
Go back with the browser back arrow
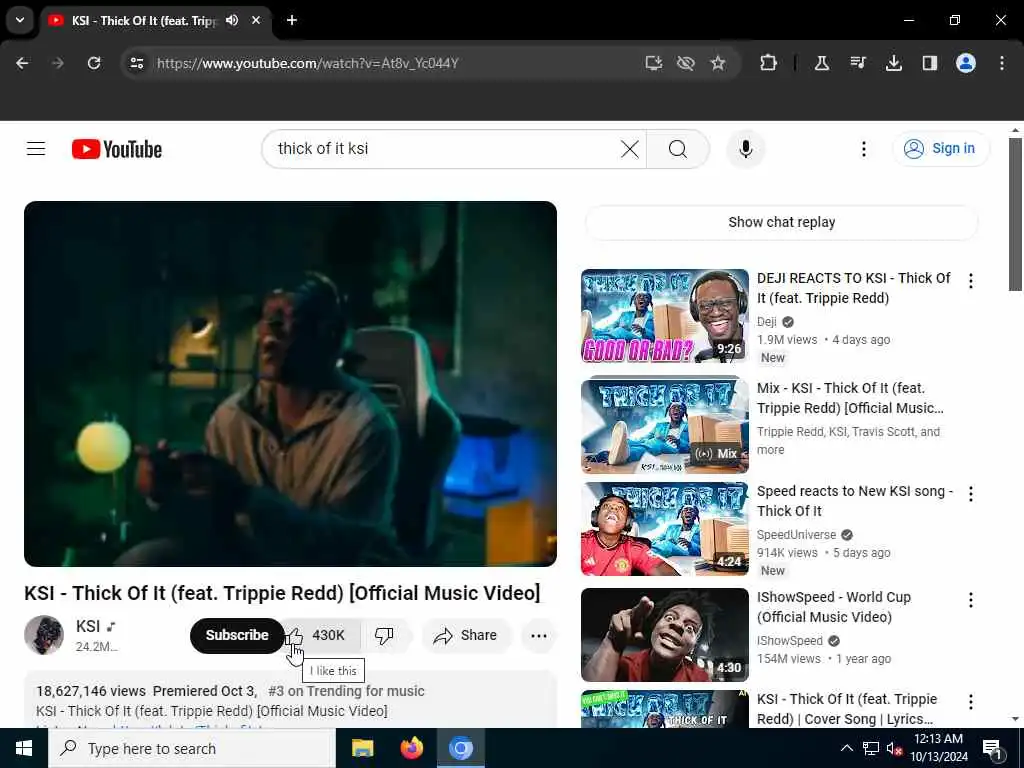[22, 63]
